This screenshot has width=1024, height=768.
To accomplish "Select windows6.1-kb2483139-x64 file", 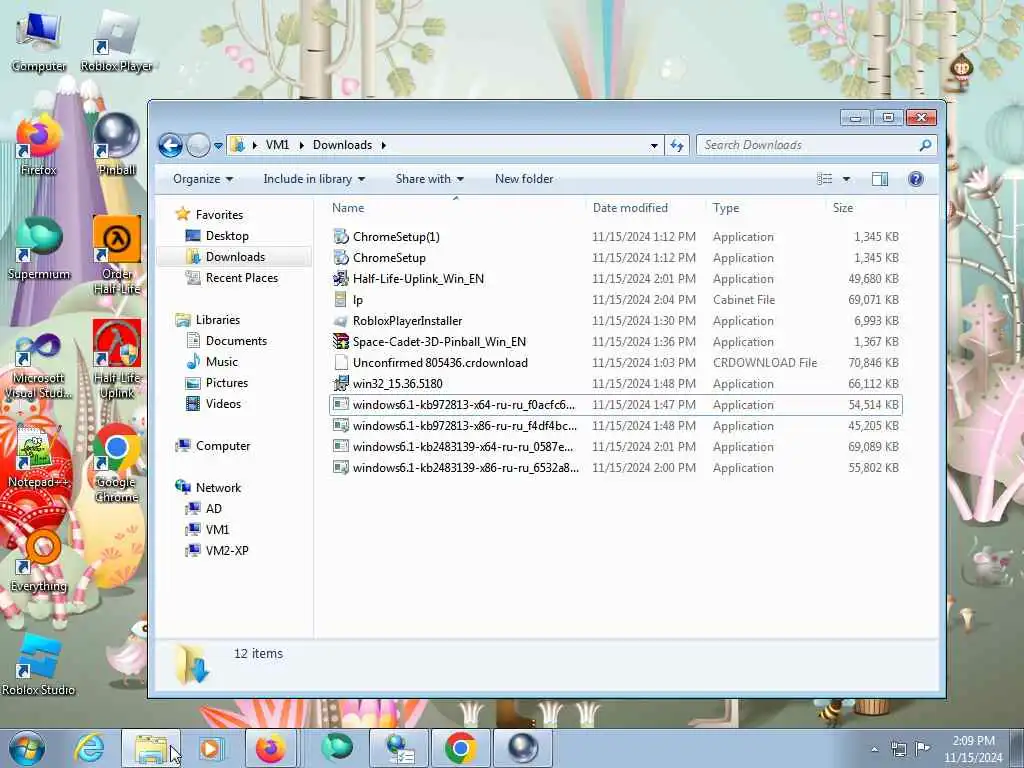I will [616, 446].
